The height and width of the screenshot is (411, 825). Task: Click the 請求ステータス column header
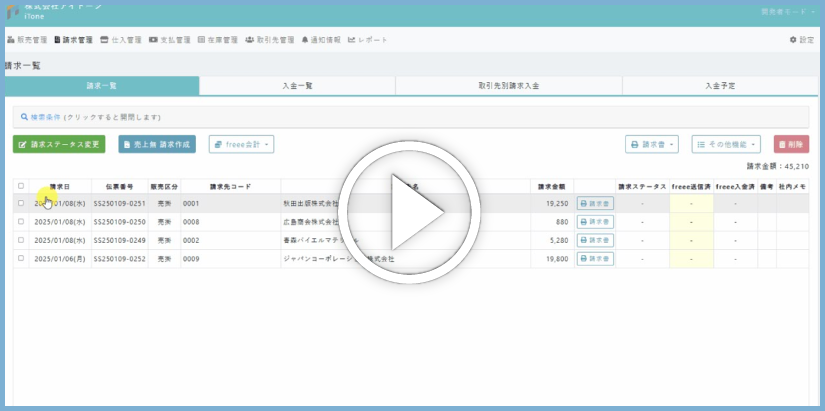[642, 186]
